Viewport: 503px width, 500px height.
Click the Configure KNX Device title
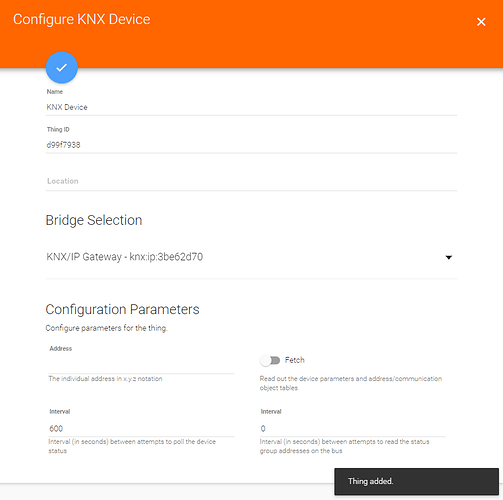coord(82,19)
